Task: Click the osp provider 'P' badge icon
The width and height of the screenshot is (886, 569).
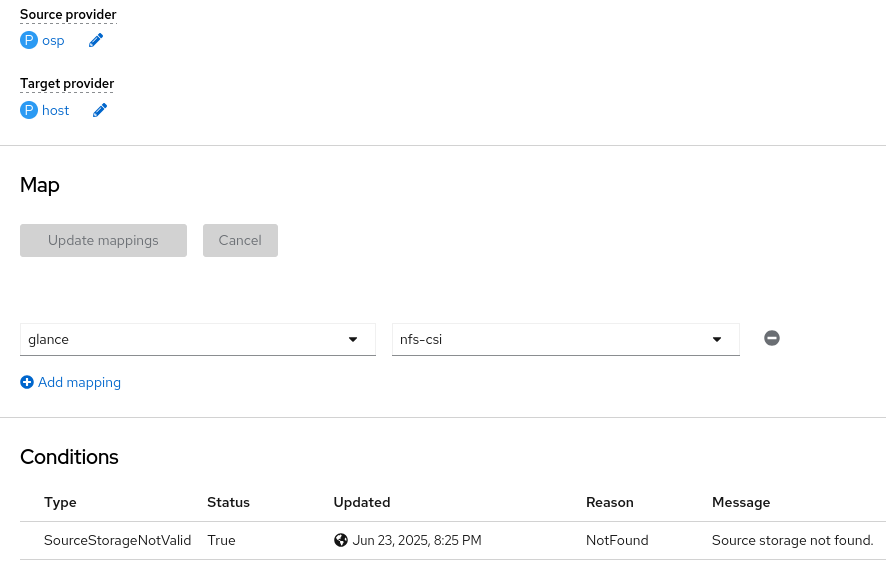Action: (x=29, y=41)
